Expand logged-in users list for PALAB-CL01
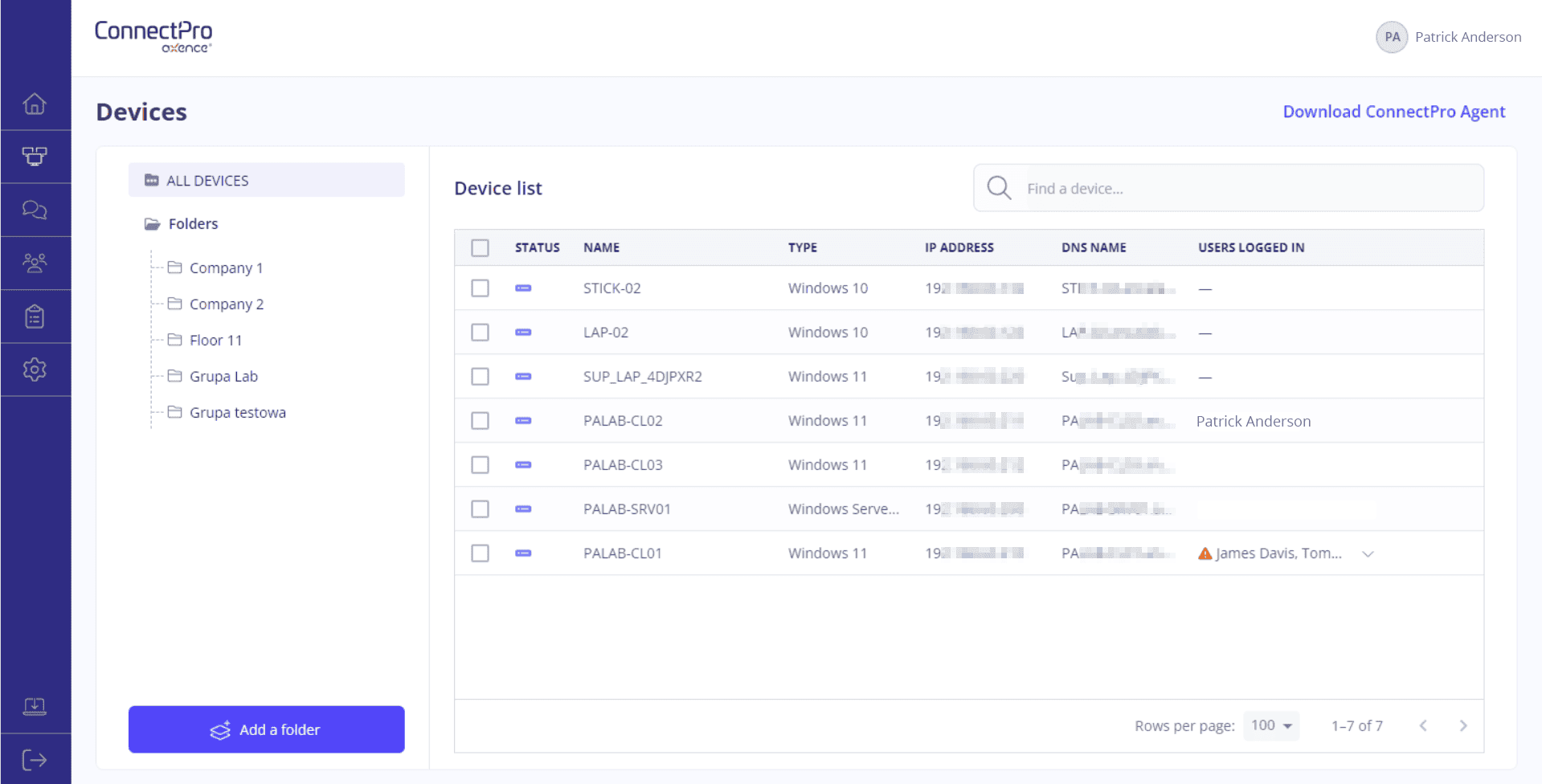This screenshot has width=1542, height=784. pyautogui.click(x=1368, y=553)
